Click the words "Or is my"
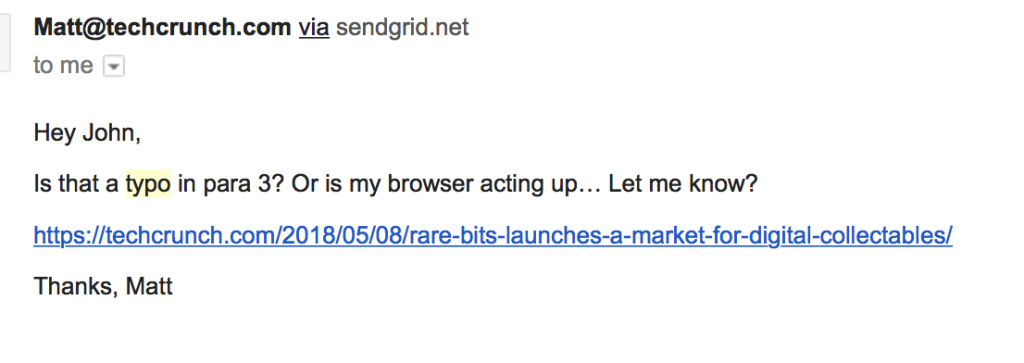Image resolution: width=1024 pixels, height=363 pixels. tap(336, 185)
